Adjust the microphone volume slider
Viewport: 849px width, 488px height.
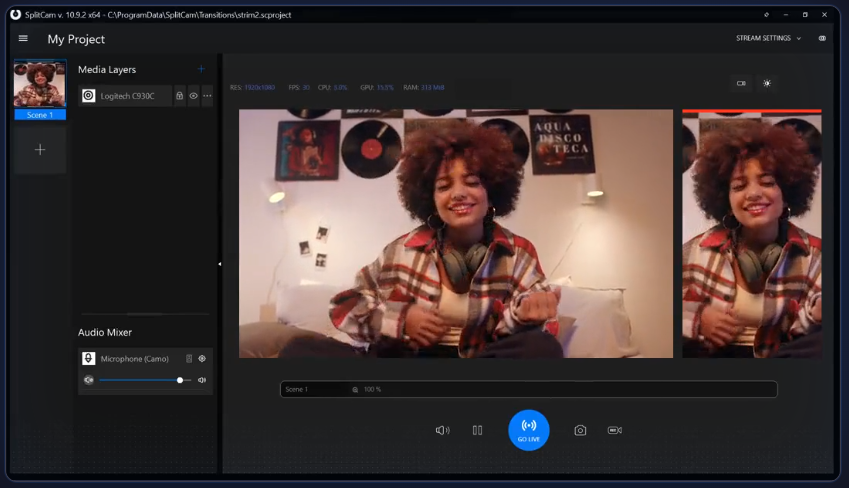pyautogui.click(x=145, y=380)
